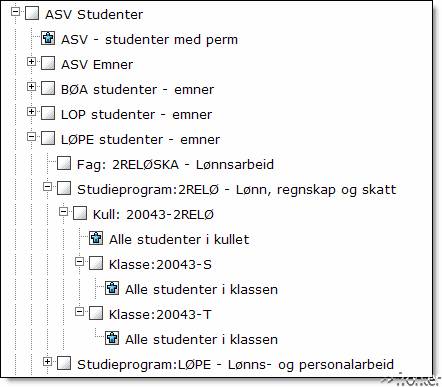Tick the checkbox for Fag: 2RELØSKA - Lønnsarbeid
Viewport: 442px width, 387px height.
[x=64, y=163]
